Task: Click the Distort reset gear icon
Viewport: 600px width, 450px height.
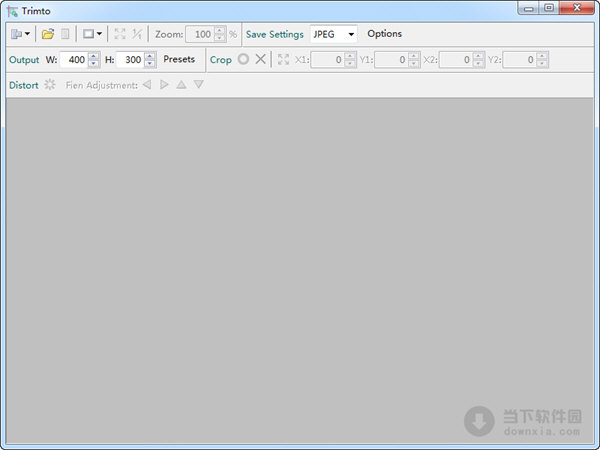Action: (50, 85)
